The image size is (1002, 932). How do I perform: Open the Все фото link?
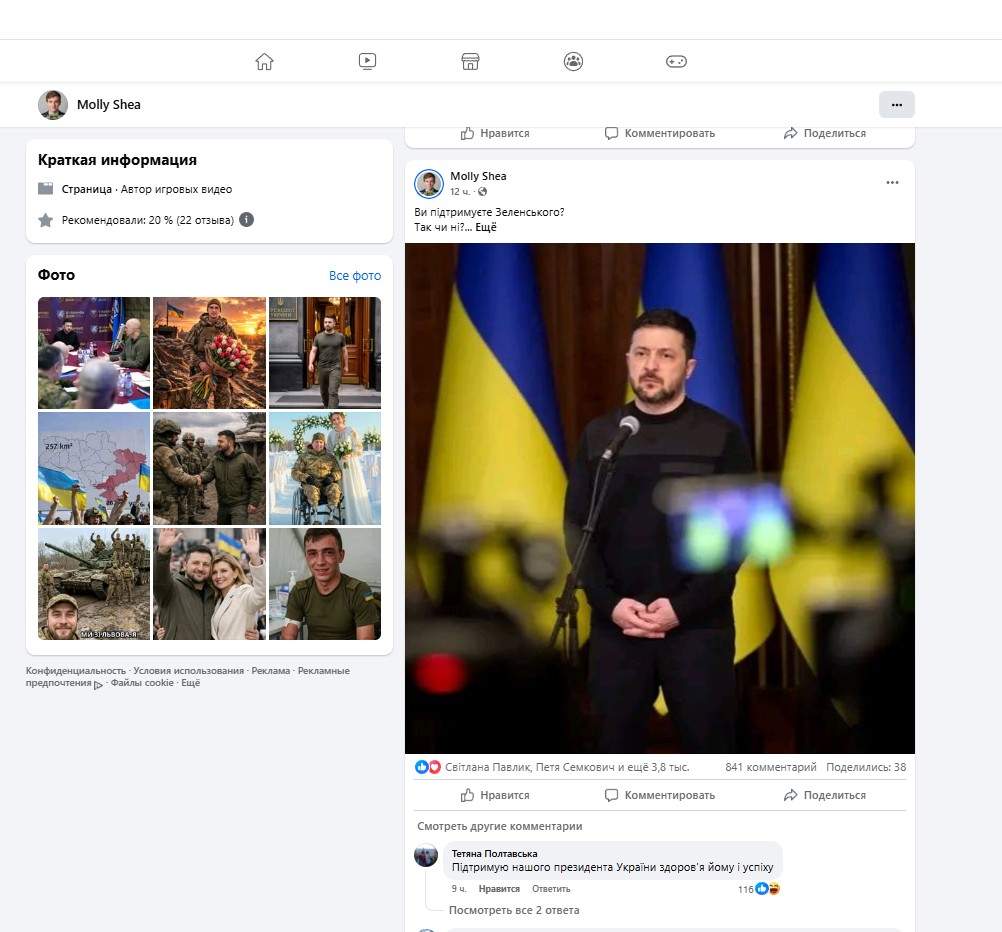coord(355,276)
